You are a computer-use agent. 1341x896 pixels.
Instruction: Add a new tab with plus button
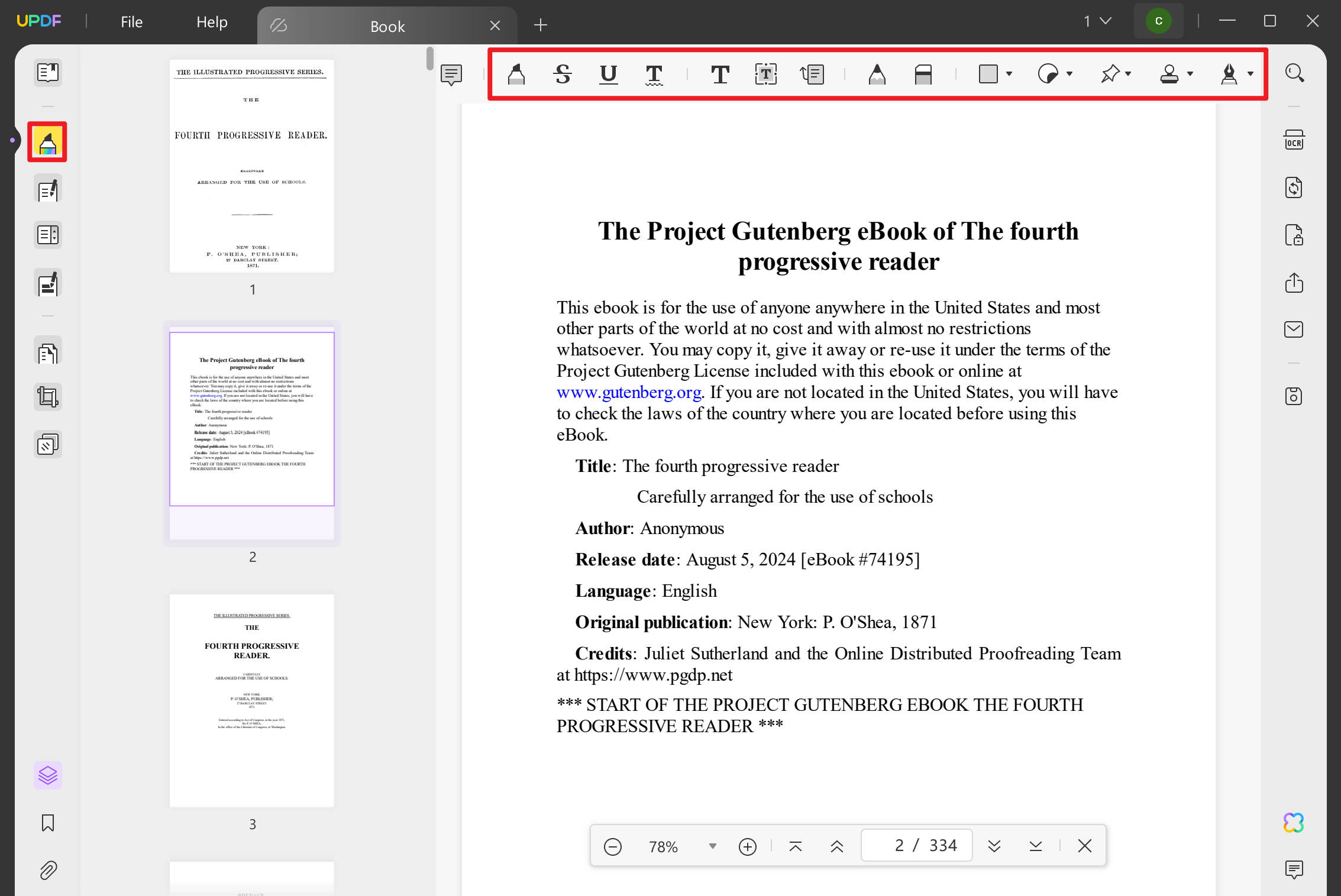pos(540,25)
